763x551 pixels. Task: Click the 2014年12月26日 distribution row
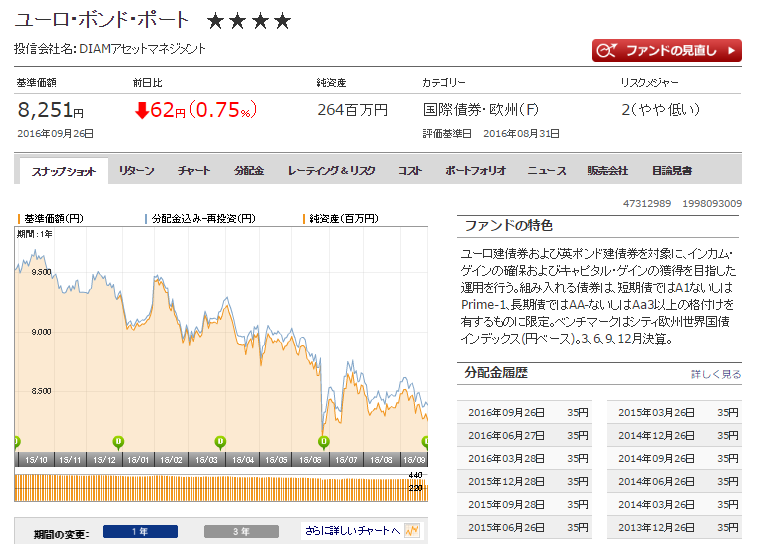(x=674, y=435)
